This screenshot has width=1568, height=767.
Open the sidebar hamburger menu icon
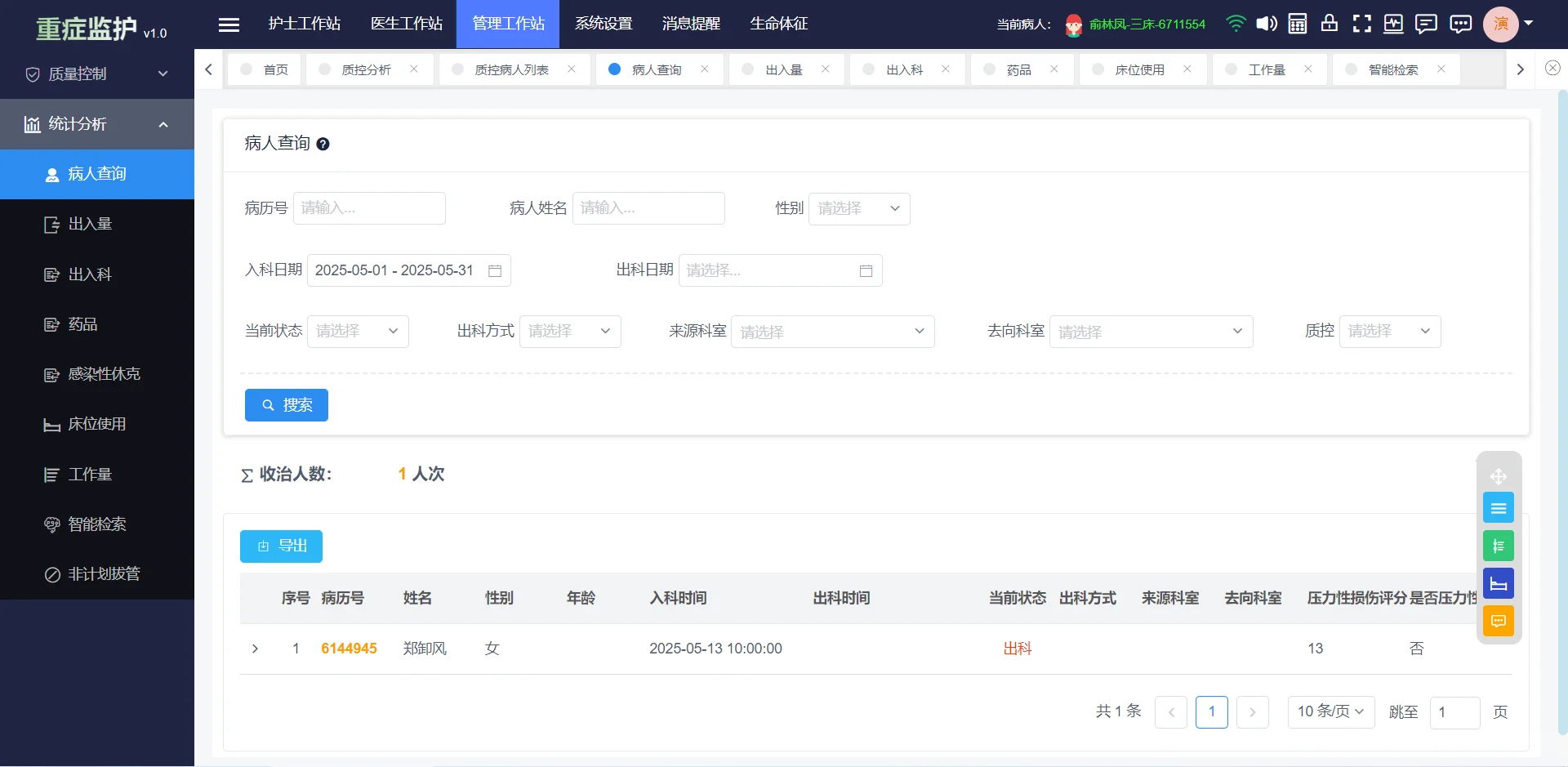[x=229, y=25]
